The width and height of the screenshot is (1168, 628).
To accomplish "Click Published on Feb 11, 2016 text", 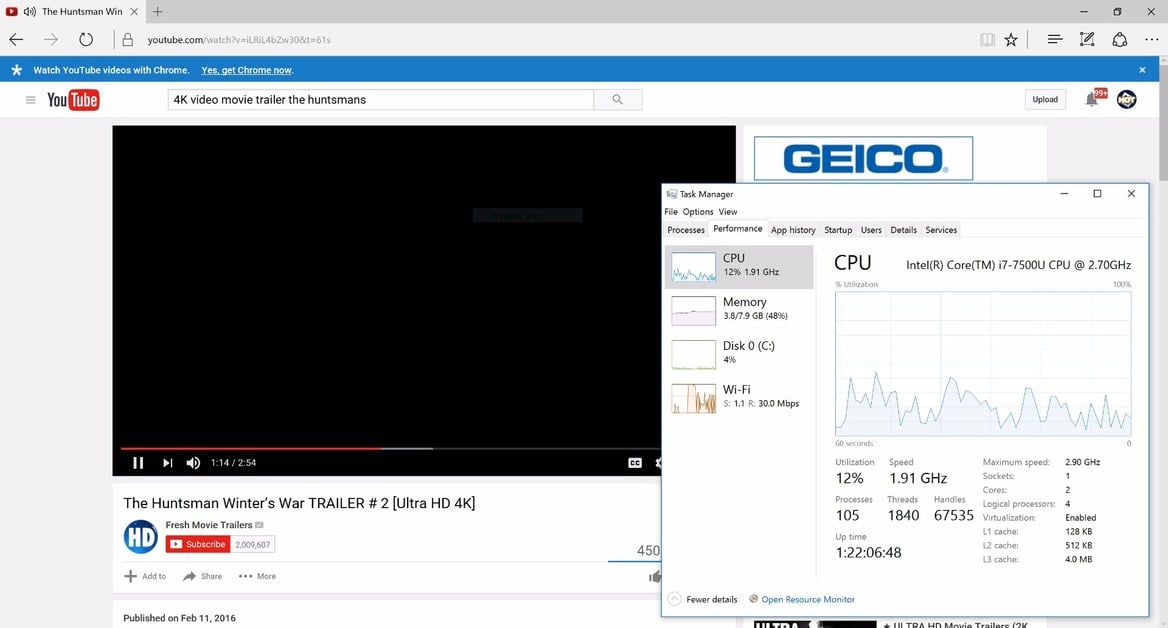I will click(x=180, y=618).
